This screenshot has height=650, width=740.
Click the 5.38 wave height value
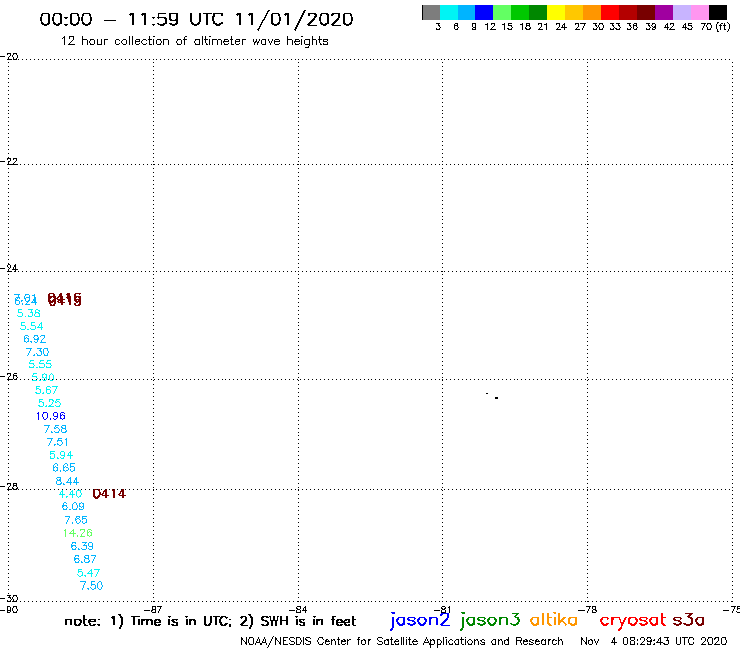coord(28,313)
